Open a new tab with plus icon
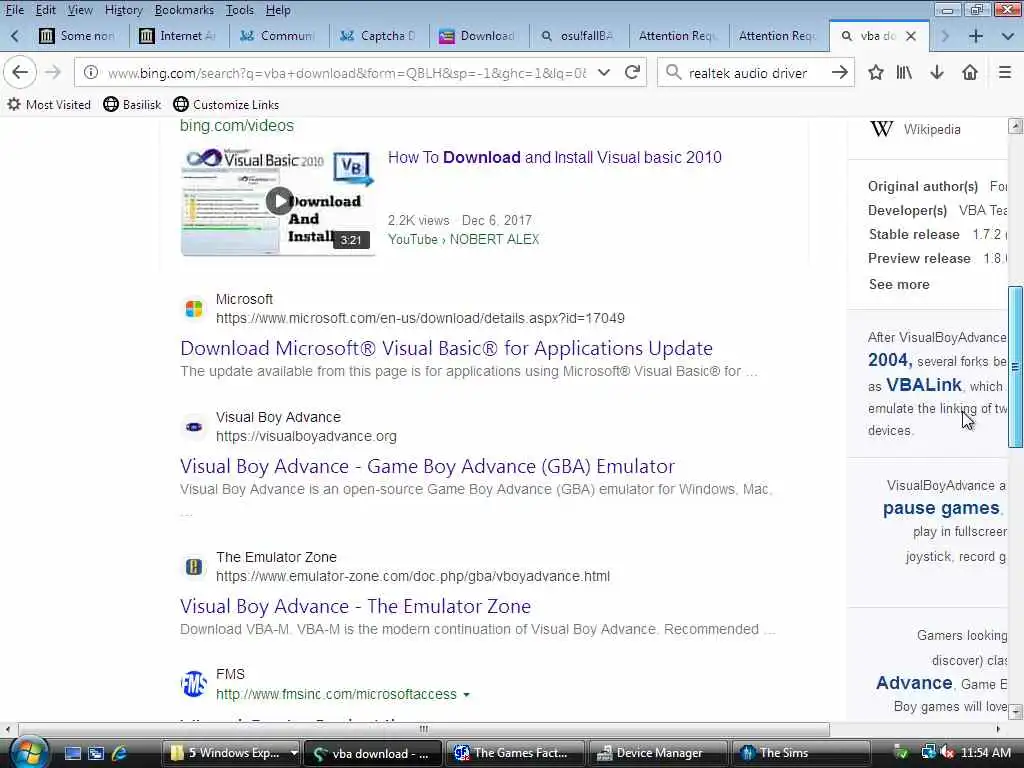 click(x=975, y=36)
